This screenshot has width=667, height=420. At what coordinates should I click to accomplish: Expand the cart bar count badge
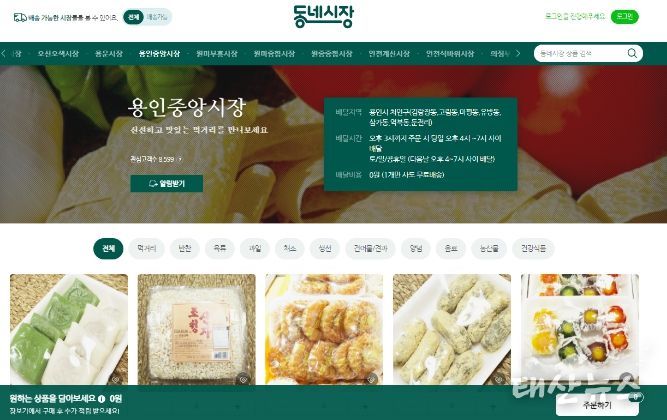(636, 397)
